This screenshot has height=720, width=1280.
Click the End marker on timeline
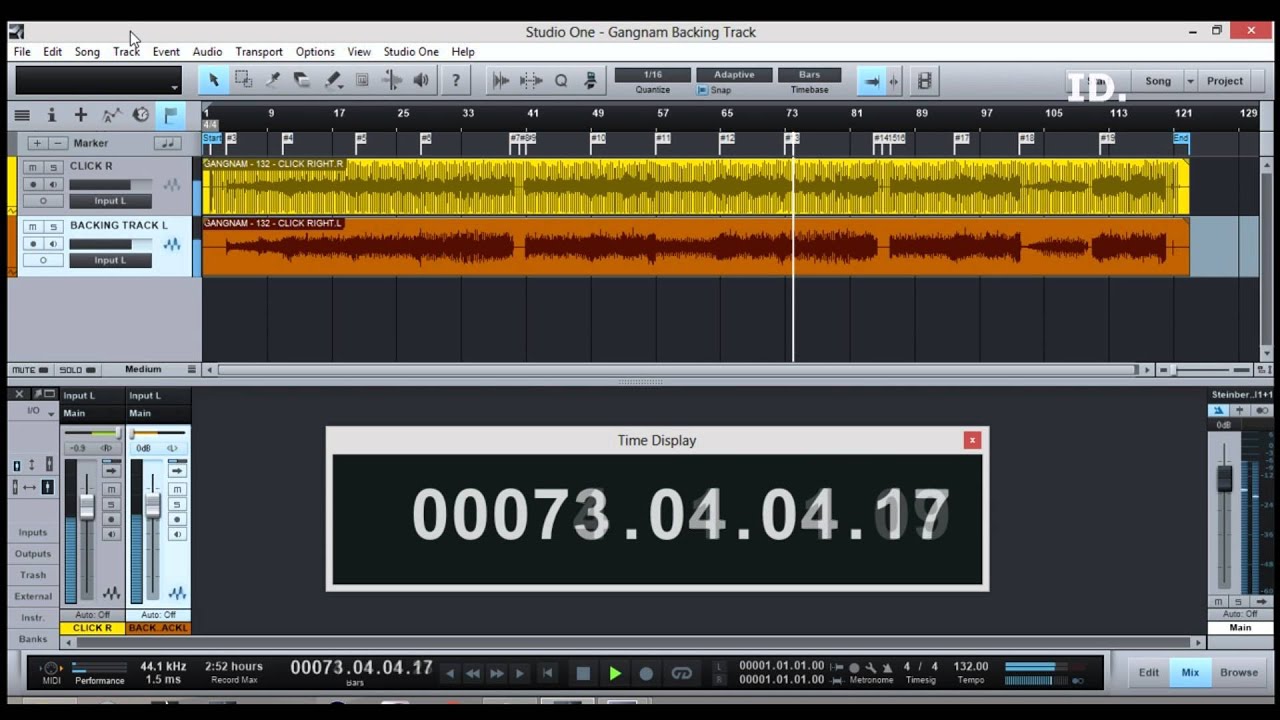1181,138
